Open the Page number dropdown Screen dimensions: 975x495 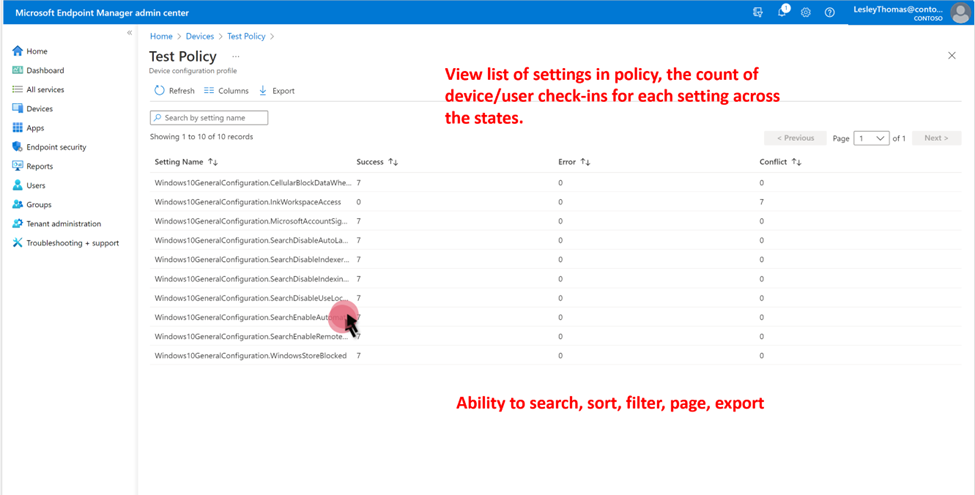click(872, 138)
